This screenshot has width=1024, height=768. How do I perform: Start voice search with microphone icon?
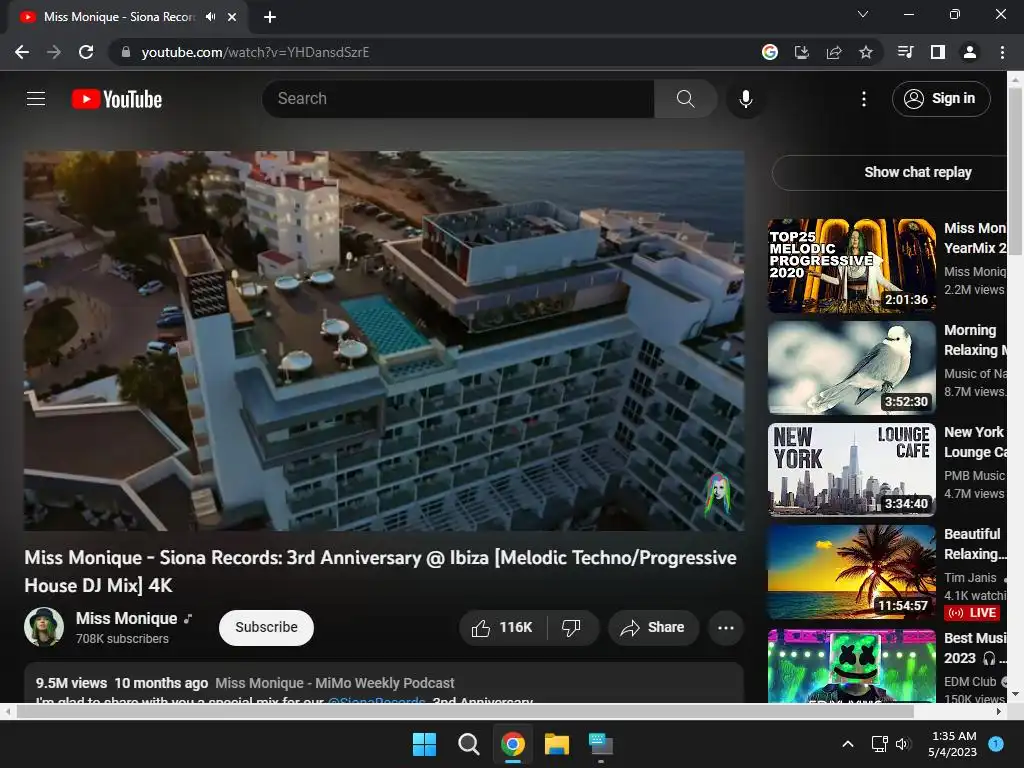pyautogui.click(x=745, y=99)
